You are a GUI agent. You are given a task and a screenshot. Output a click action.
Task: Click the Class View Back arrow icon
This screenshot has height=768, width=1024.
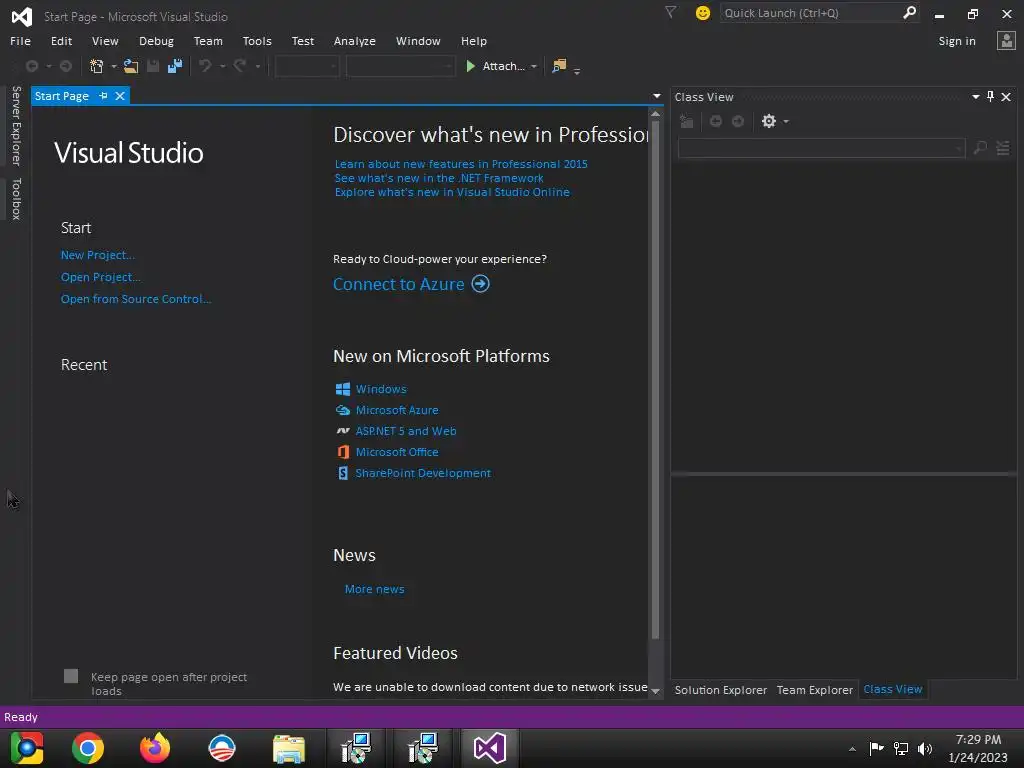[716, 121]
